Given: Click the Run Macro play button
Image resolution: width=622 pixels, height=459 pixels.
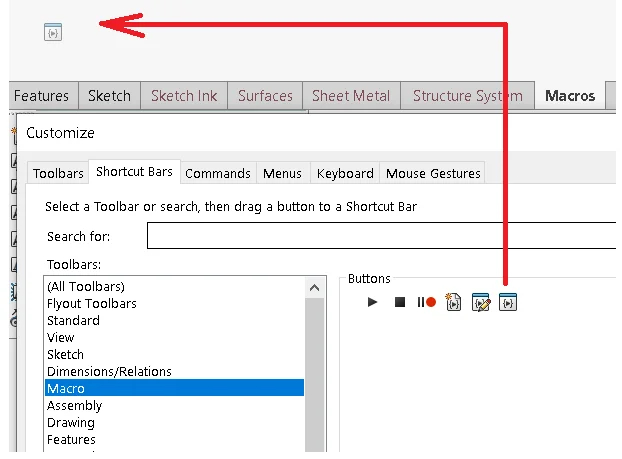Looking at the screenshot, I should pos(373,302).
